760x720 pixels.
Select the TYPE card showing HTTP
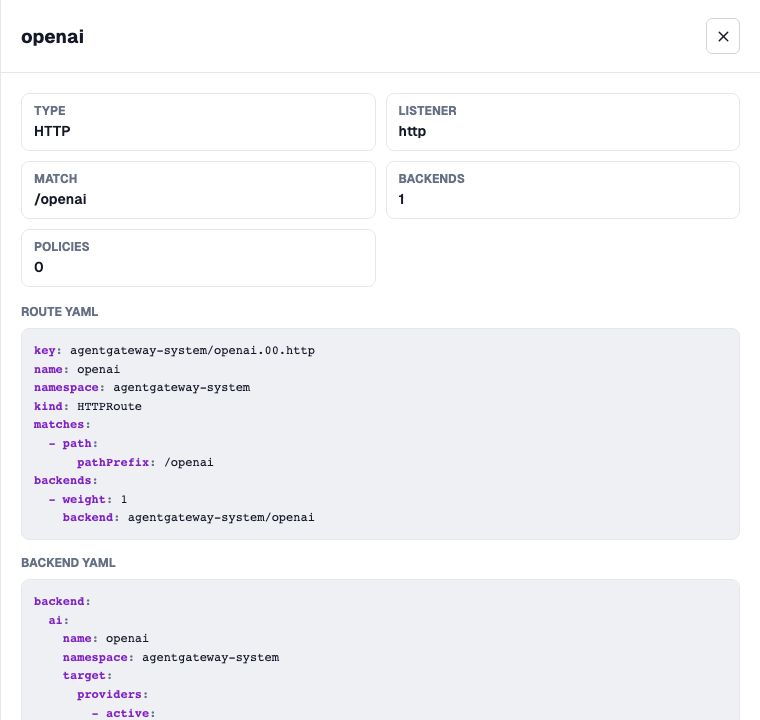tap(198, 122)
